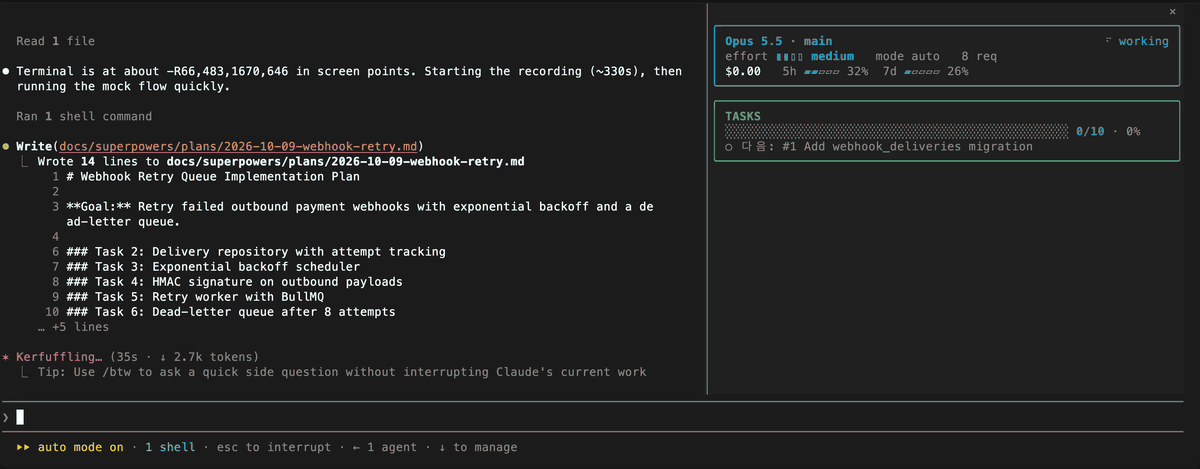Image resolution: width=1200 pixels, height=469 pixels.
Task: Click the 7d usage progress bar
Action: (921, 72)
